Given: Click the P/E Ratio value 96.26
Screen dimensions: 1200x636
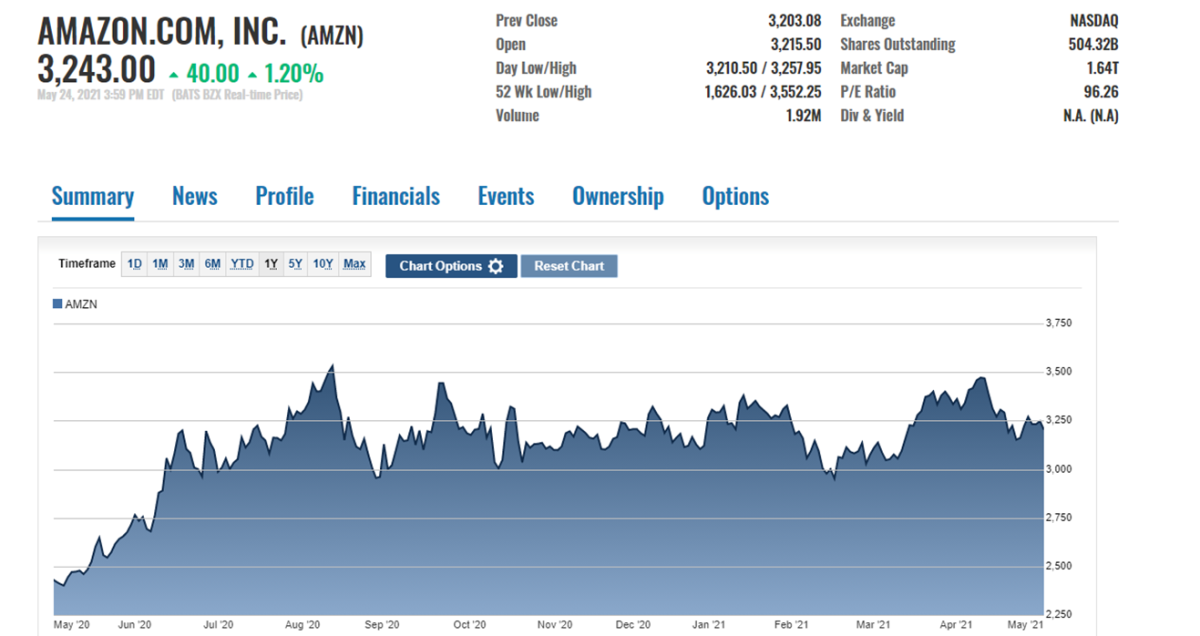Looking at the screenshot, I should click(x=1100, y=92).
